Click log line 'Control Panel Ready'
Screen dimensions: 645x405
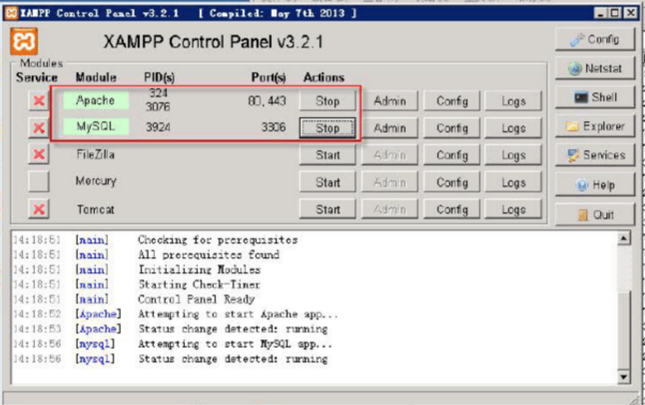(196, 299)
